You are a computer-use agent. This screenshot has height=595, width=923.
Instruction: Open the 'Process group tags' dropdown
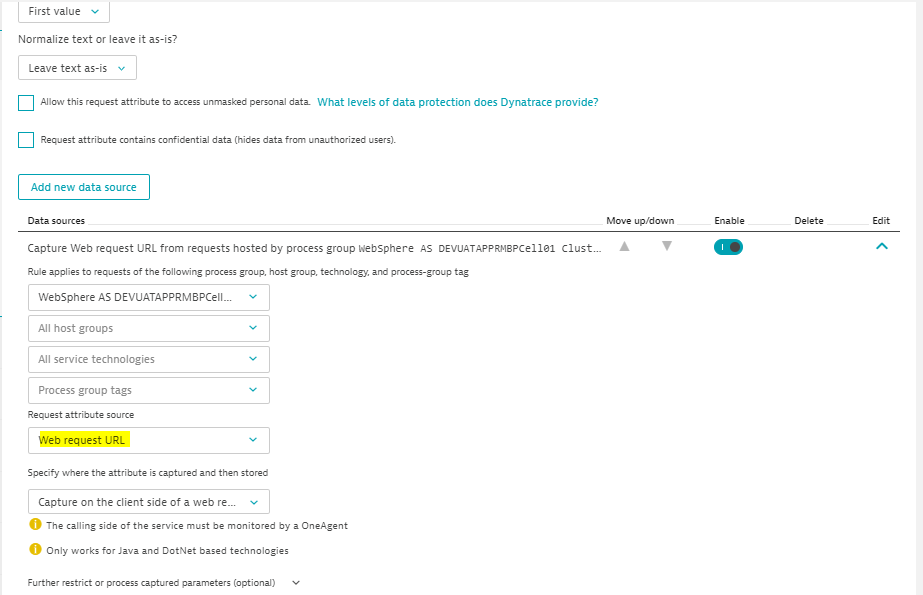point(148,390)
